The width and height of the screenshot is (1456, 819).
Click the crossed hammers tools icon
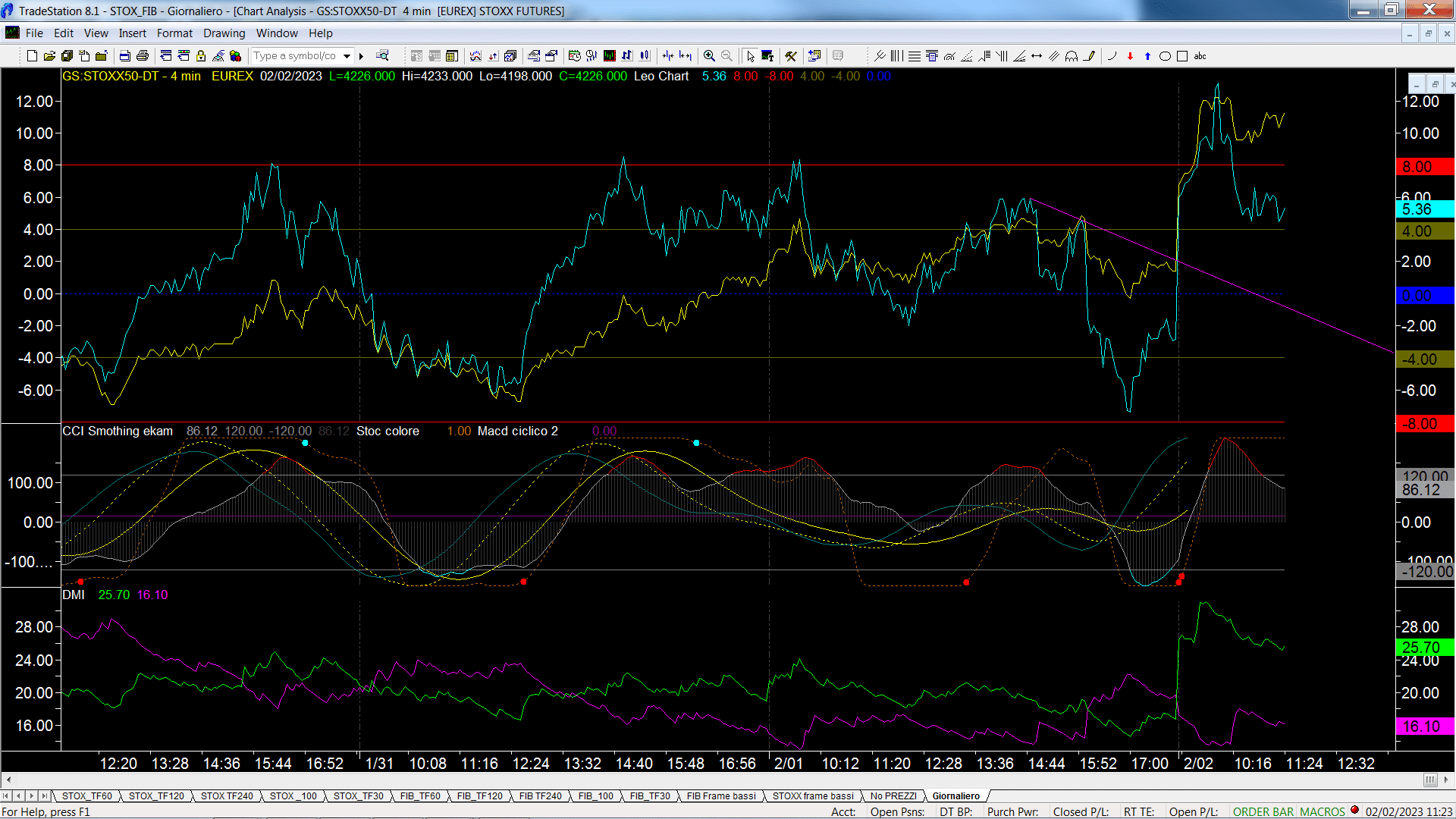(x=791, y=55)
